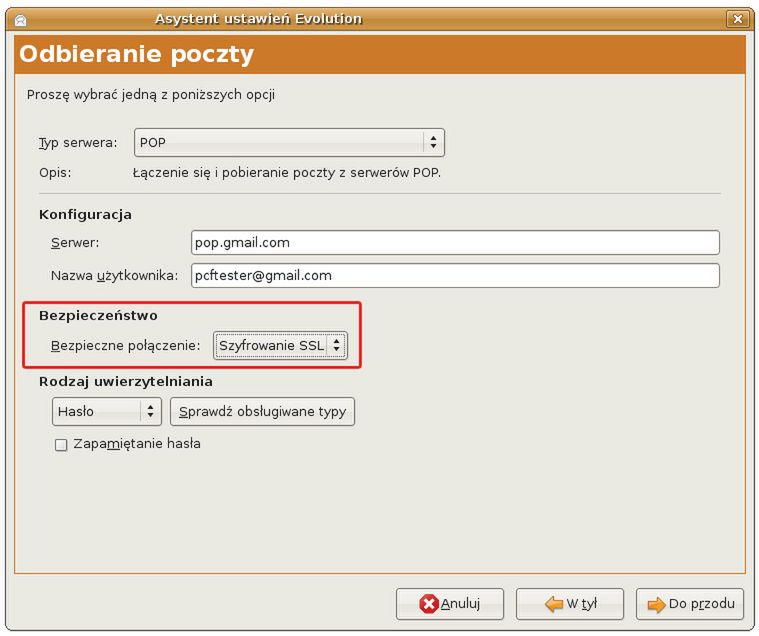Close the Evolution assistant window
Image resolution: width=759 pixels, height=636 pixels.
[738, 19]
